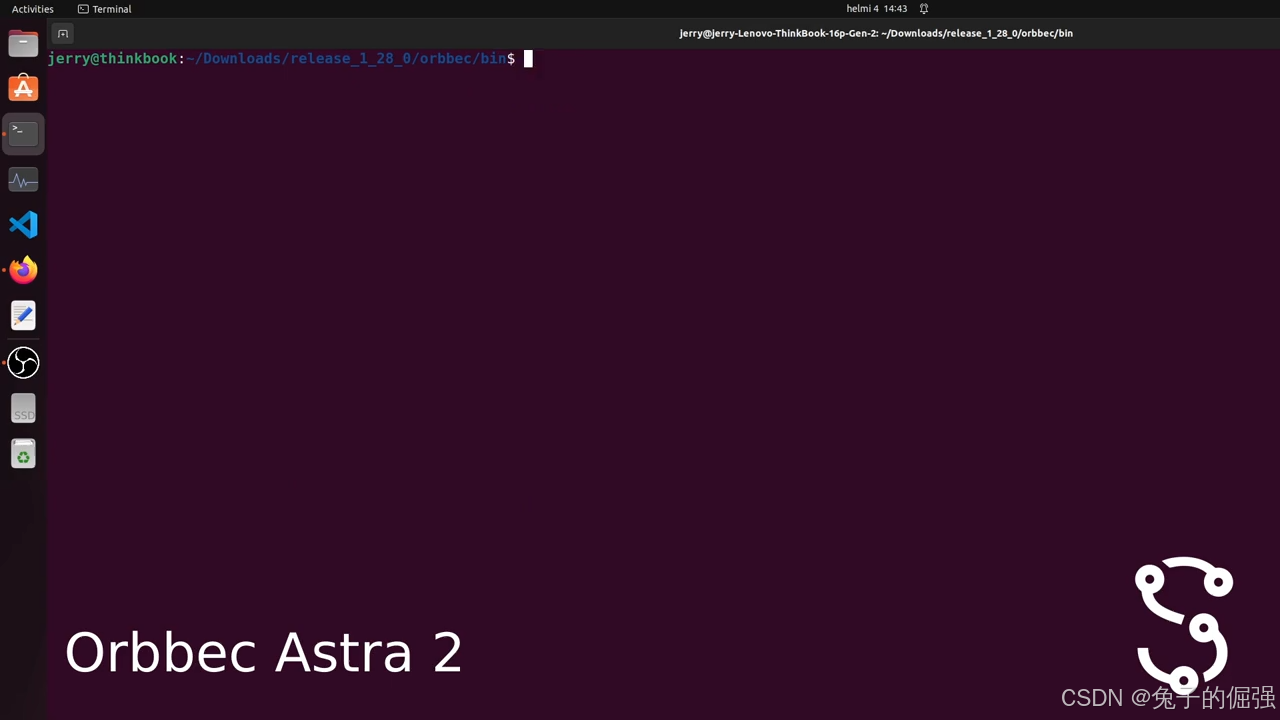Viewport: 1280px width, 720px height.
Task: Click the notification bell icon in top bar
Action: tap(924, 9)
